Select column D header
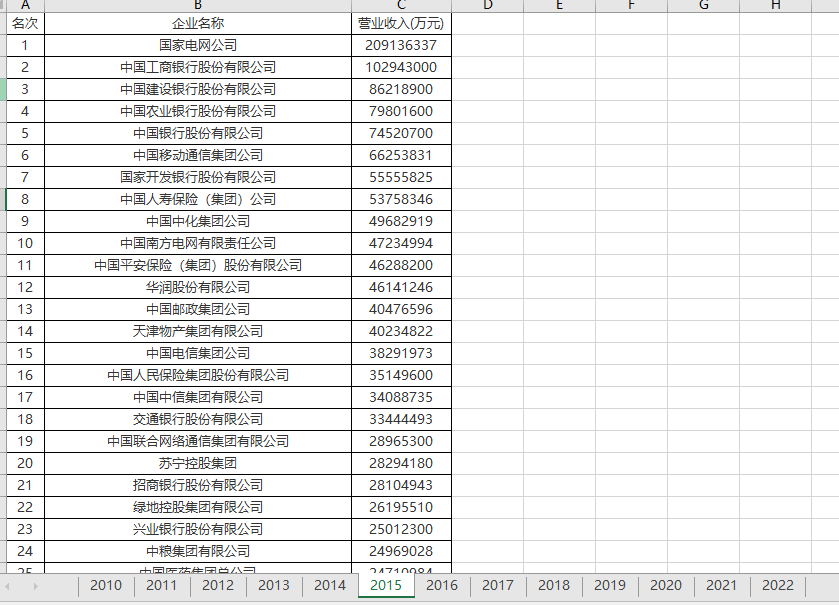This screenshot has height=605, width=839. pyautogui.click(x=487, y=5)
